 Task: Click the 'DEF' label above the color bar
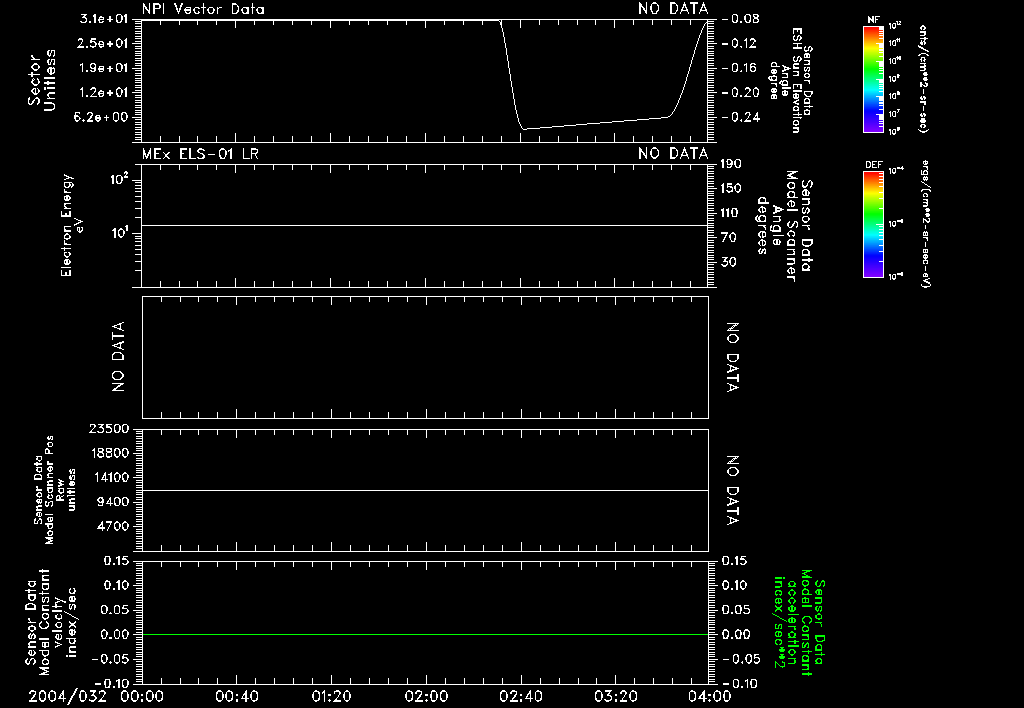(x=873, y=165)
